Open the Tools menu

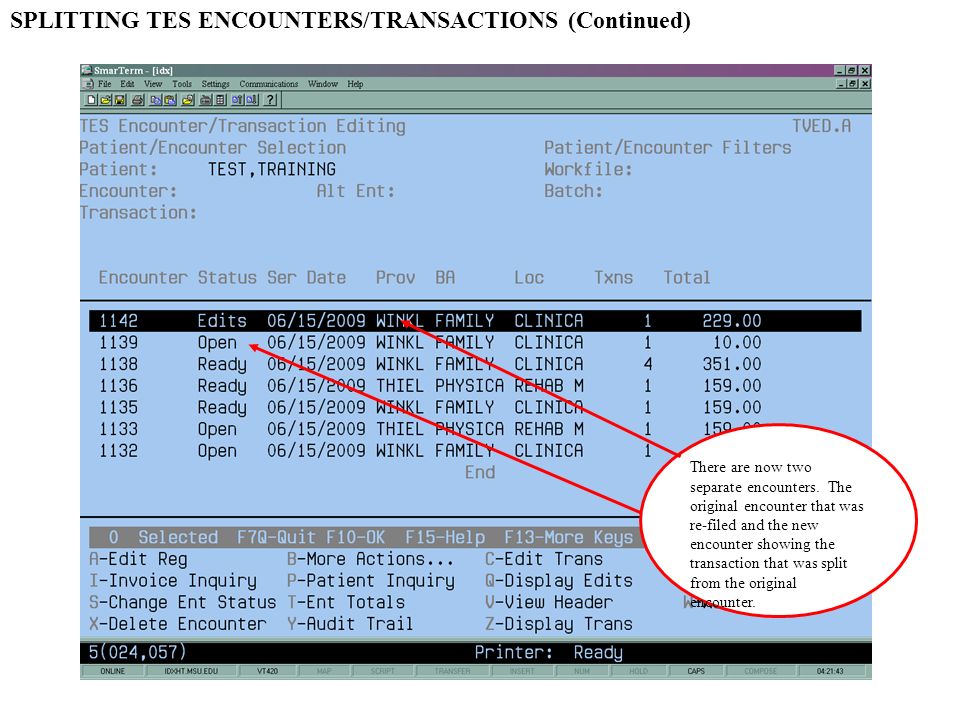(182, 84)
